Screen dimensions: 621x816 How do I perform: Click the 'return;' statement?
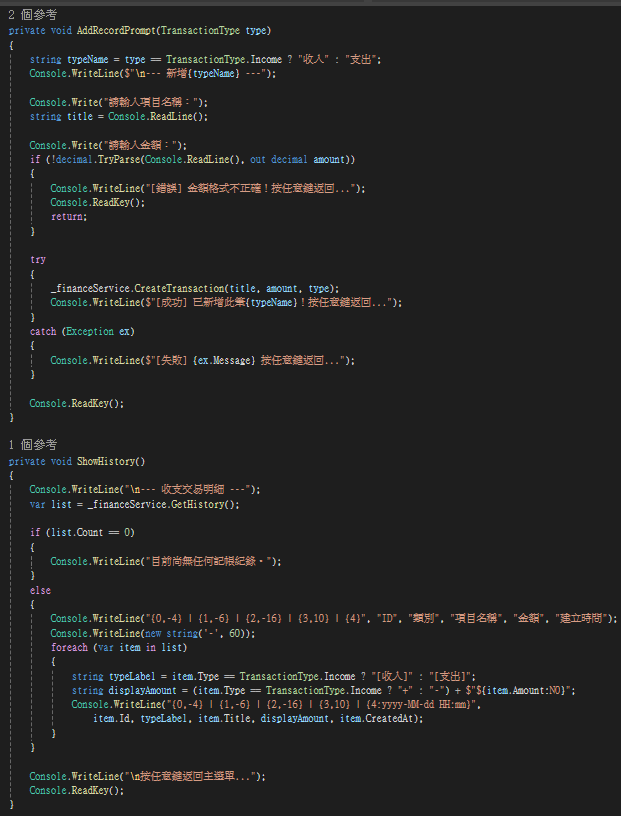click(x=69, y=216)
